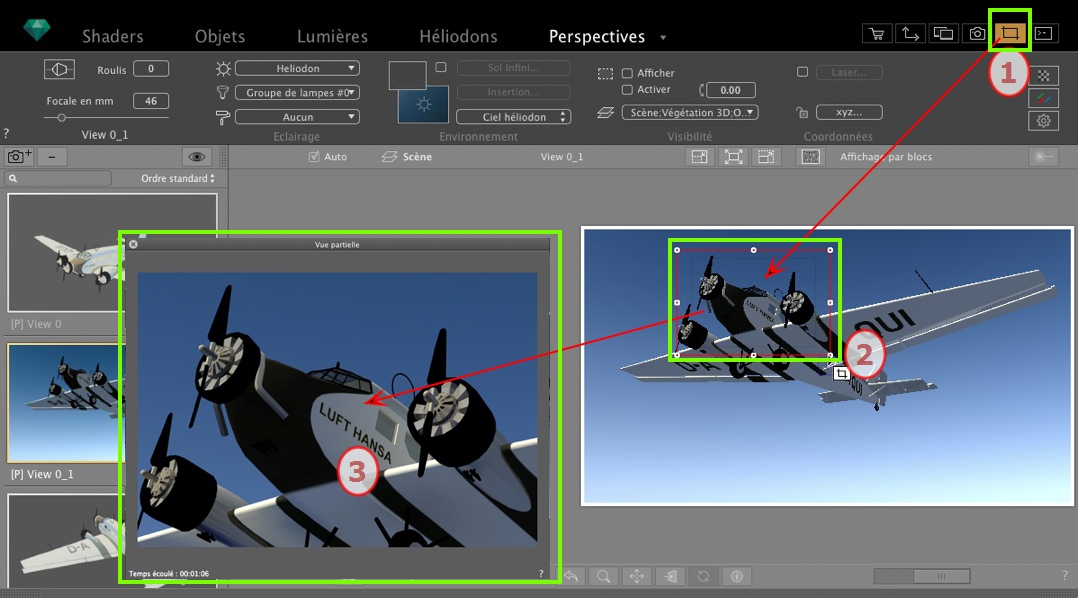Click the layers icon in Visibilité
The image size is (1078, 598).
(605, 112)
